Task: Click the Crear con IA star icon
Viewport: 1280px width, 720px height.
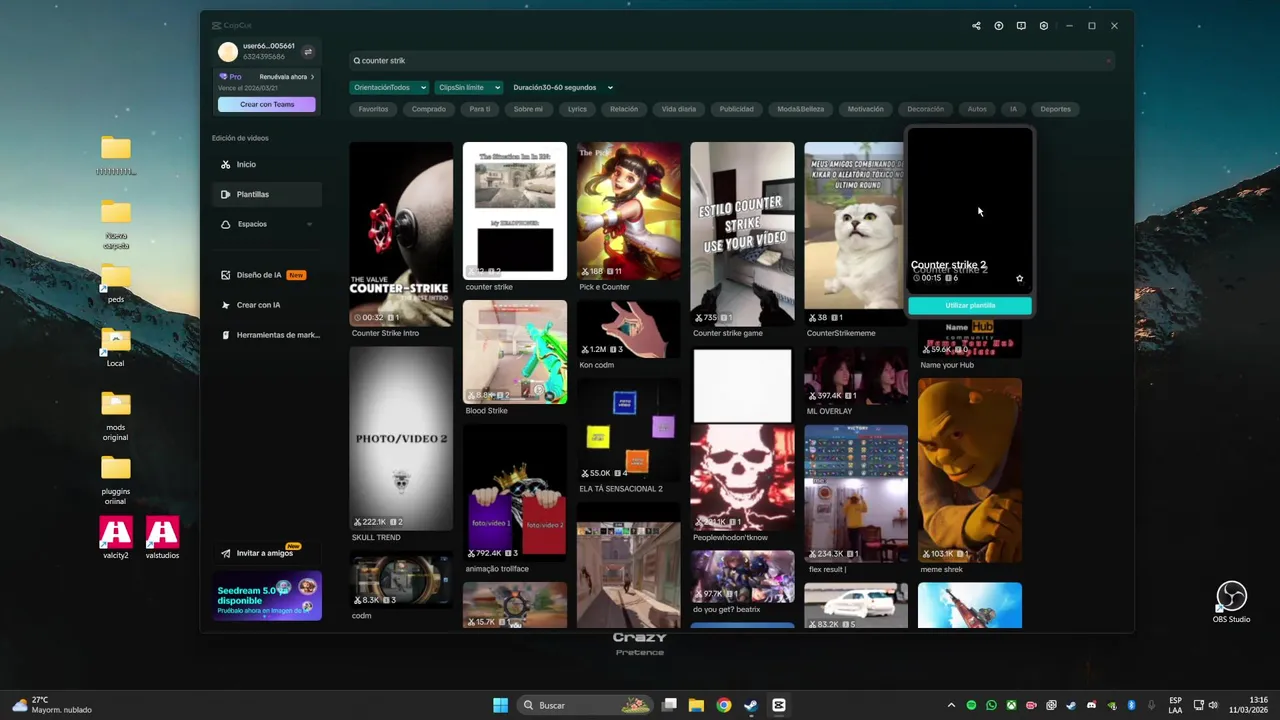Action: point(226,305)
